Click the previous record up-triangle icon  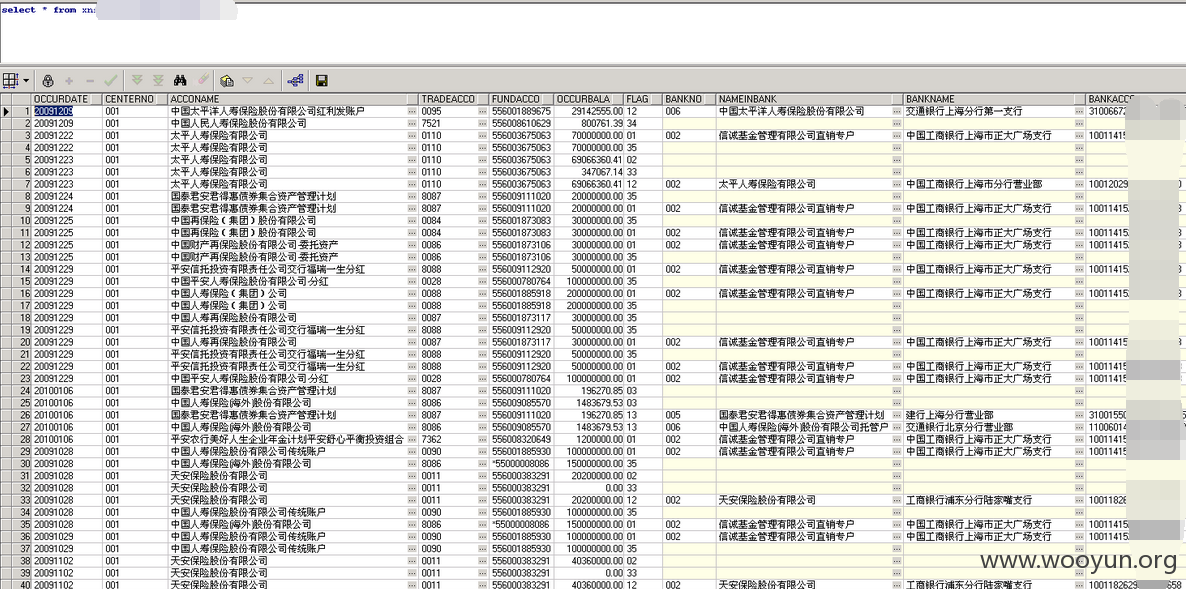[x=269, y=80]
